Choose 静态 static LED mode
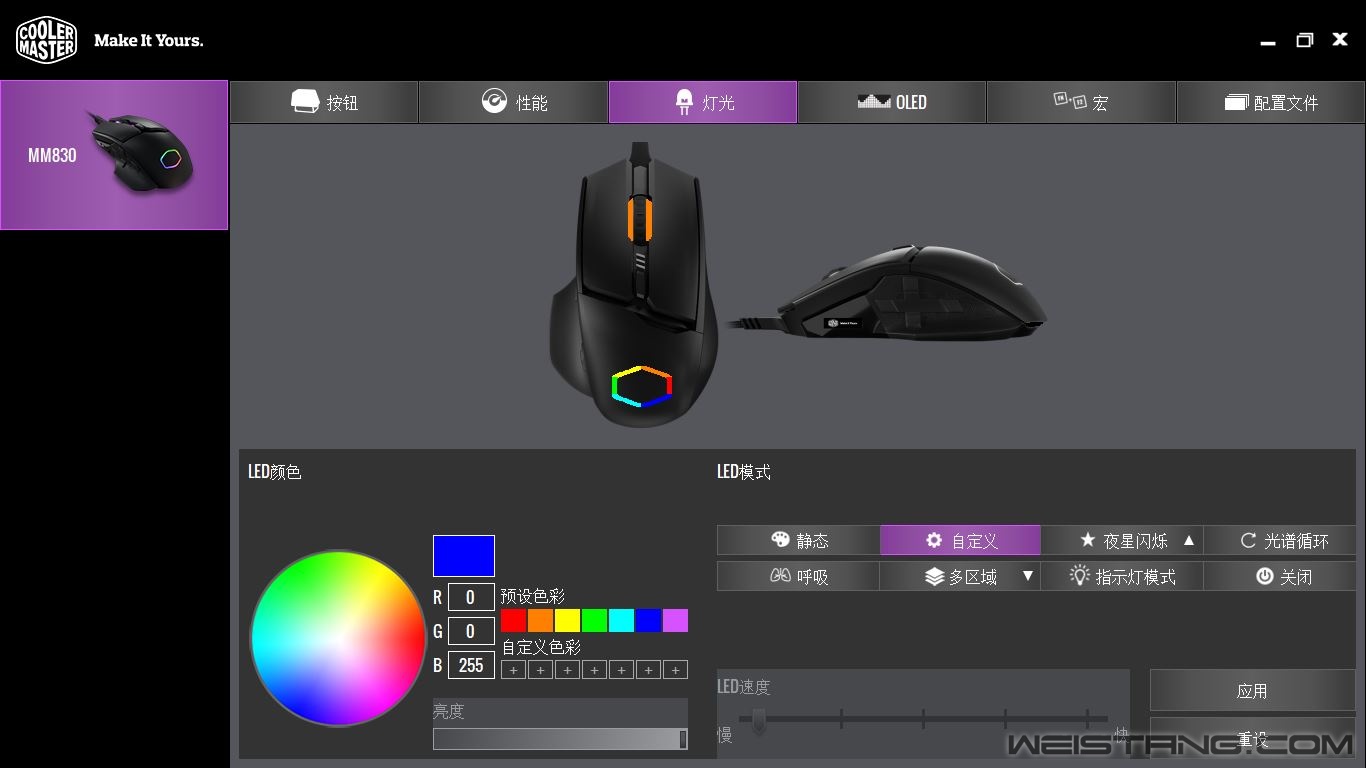Viewport: 1366px width, 768px height. pos(798,540)
